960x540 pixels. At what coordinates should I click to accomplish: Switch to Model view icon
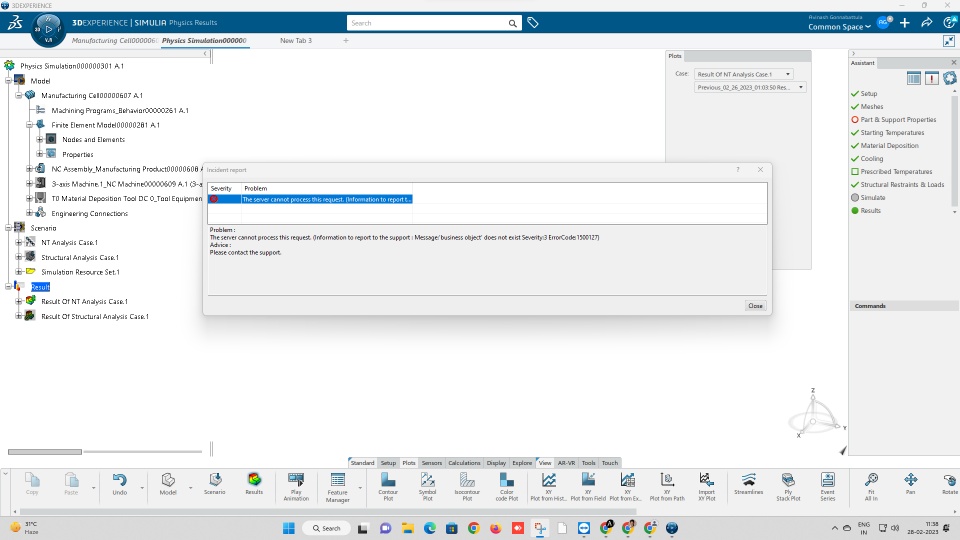tap(168, 479)
